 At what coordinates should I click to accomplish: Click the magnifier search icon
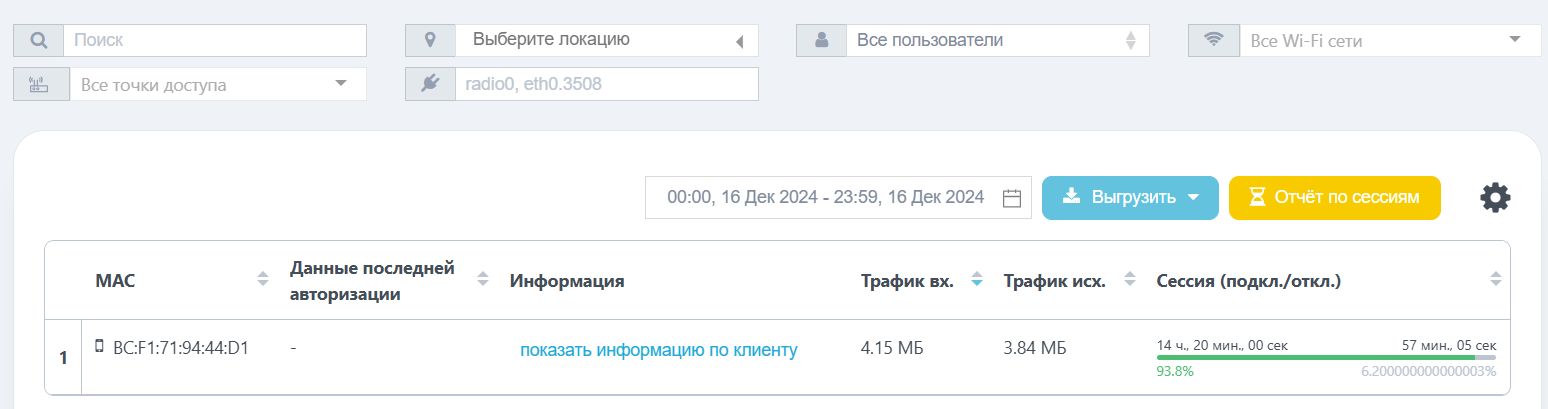click(38, 40)
